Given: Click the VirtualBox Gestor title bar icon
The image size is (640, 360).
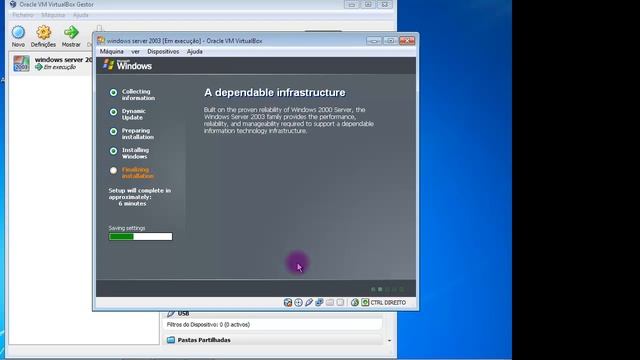Looking at the screenshot, I should click(x=13, y=4).
